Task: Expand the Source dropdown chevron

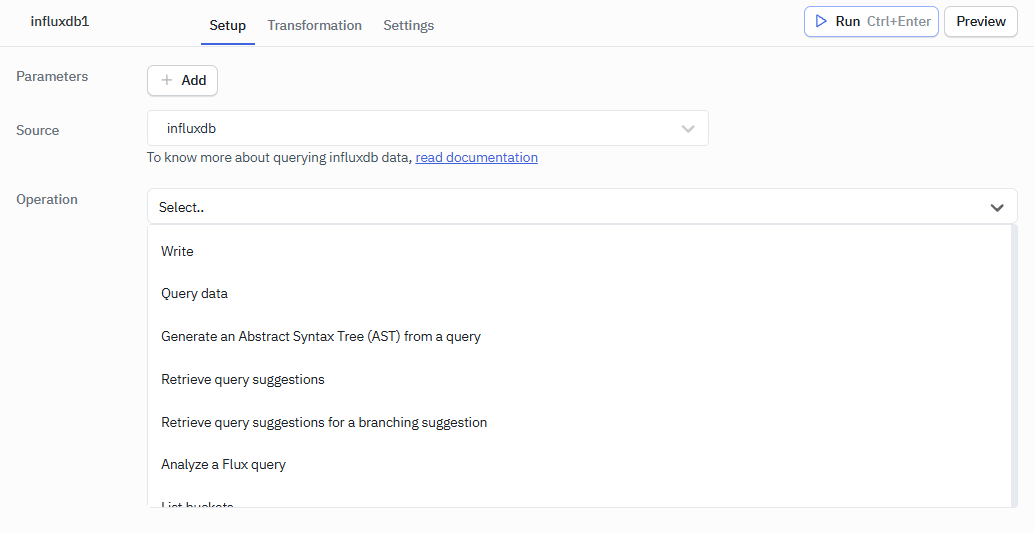Action: point(688,128)
